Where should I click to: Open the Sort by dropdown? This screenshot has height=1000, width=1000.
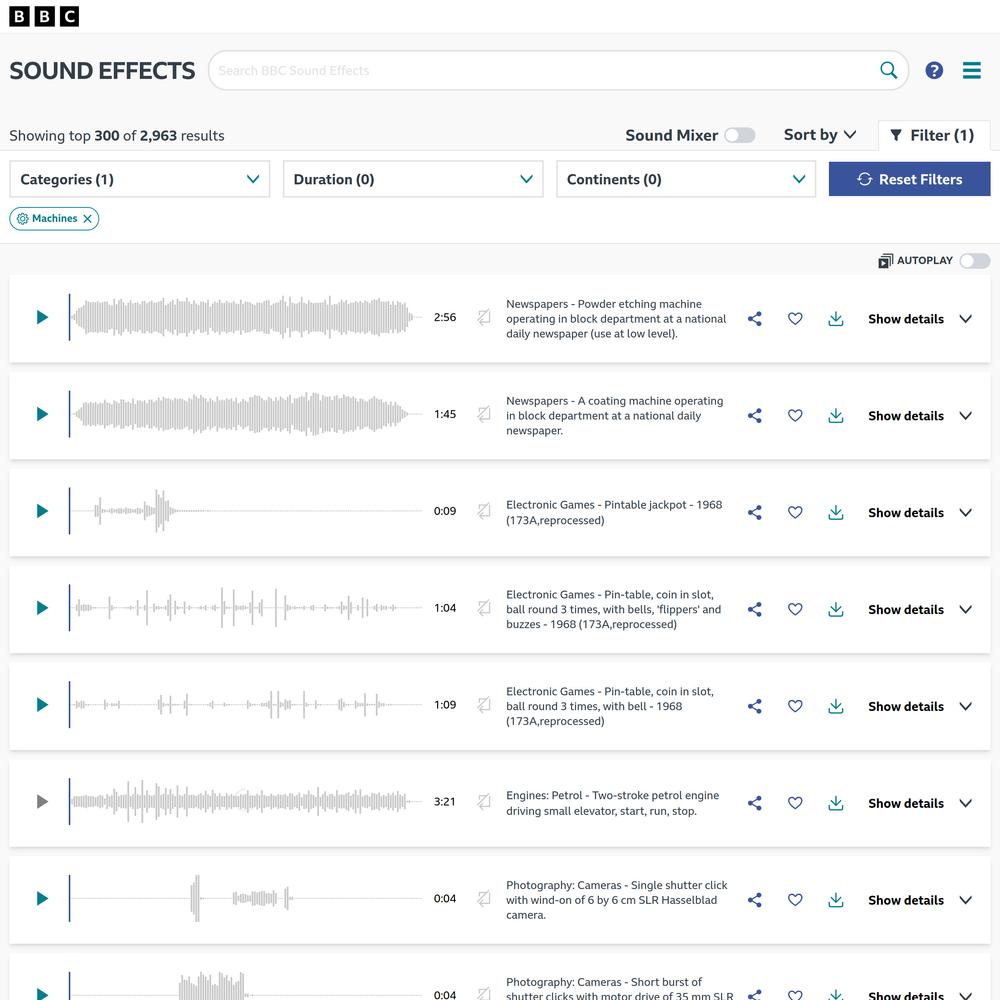(x=820, y=135)
